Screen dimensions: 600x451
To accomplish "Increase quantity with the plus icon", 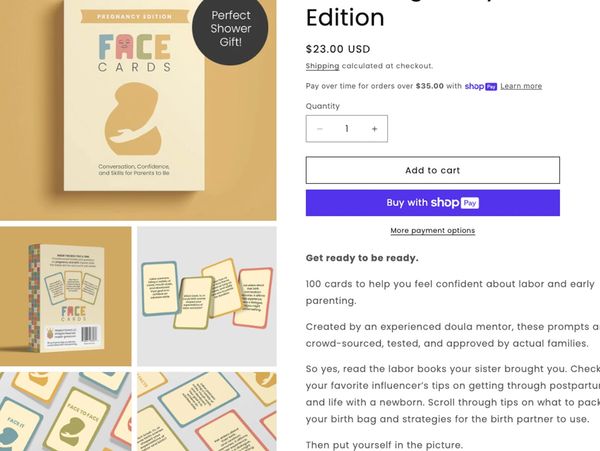I will click(x=375, y=129).
